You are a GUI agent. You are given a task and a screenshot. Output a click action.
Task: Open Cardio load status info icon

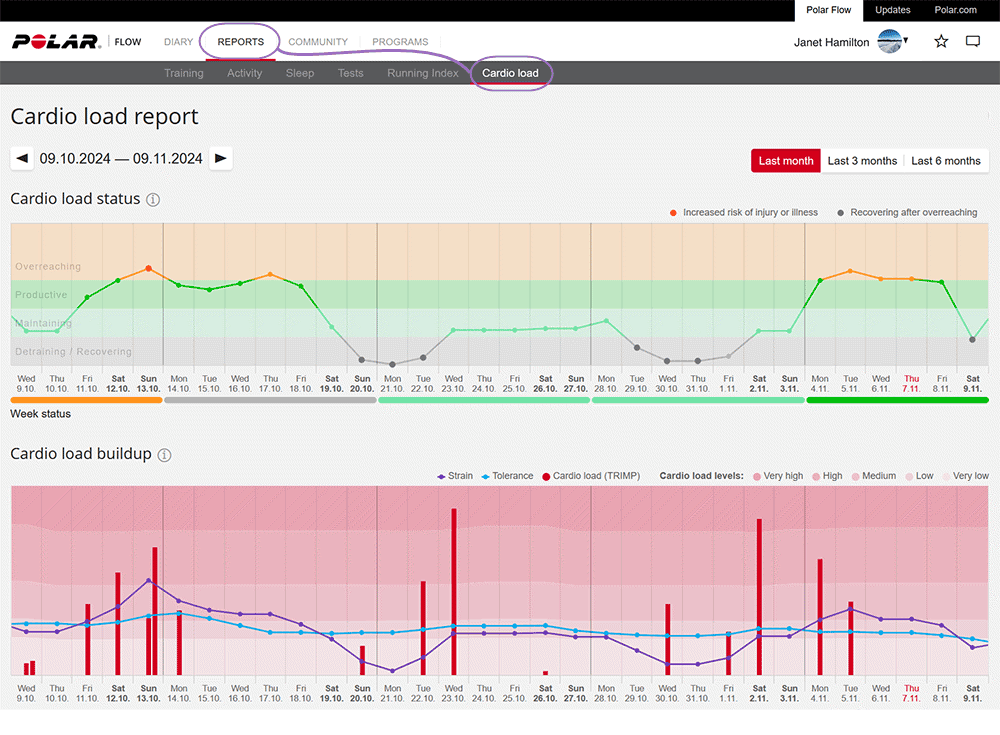pos(153,199)
